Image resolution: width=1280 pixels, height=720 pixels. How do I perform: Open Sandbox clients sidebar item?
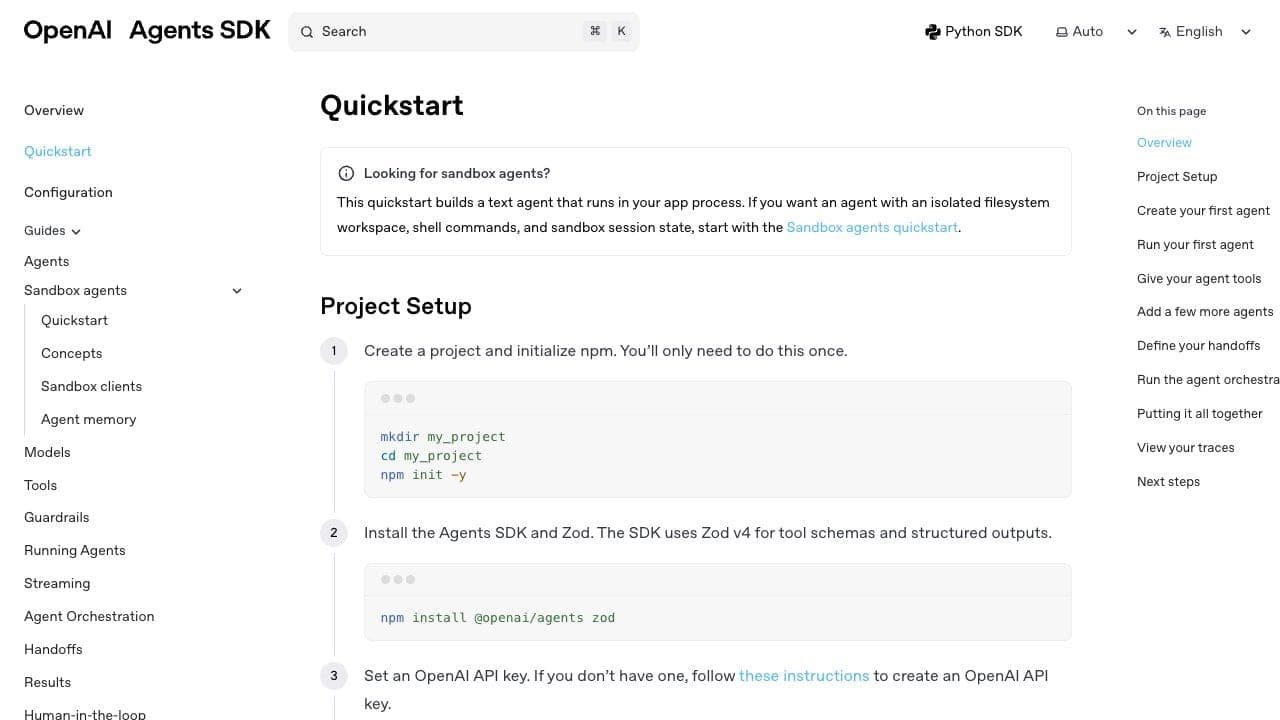(x=92, y=387)
